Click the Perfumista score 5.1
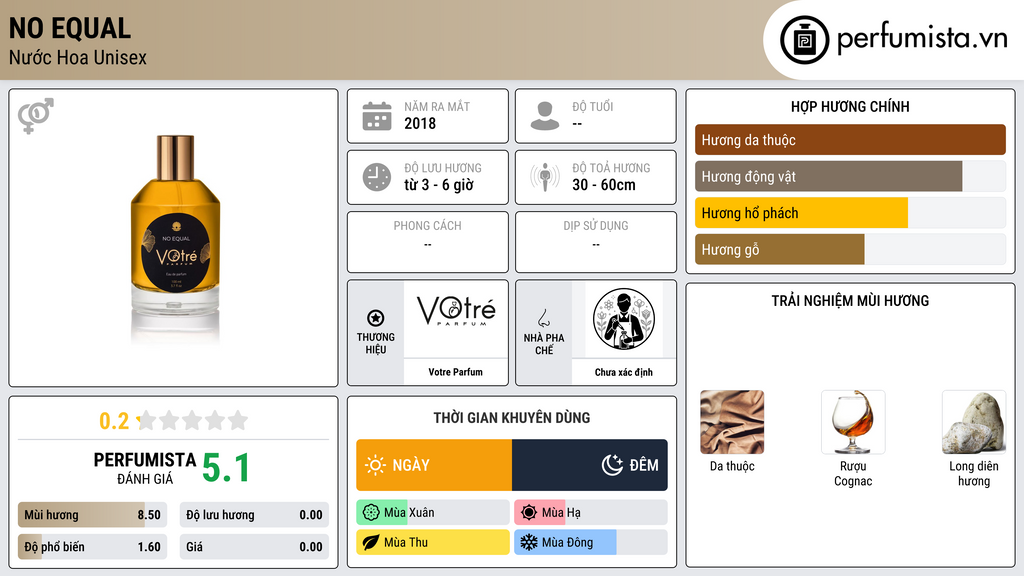The height and width of the screenshot is (576, 1024). [226, 468]
